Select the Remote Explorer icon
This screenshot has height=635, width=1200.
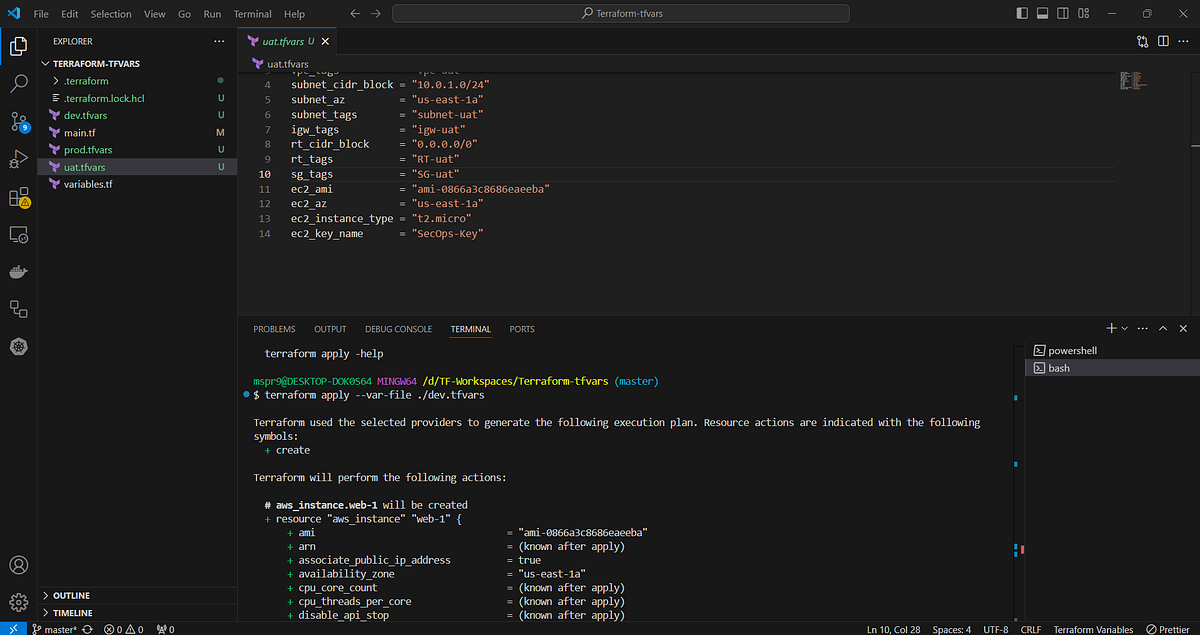point(18,232)
